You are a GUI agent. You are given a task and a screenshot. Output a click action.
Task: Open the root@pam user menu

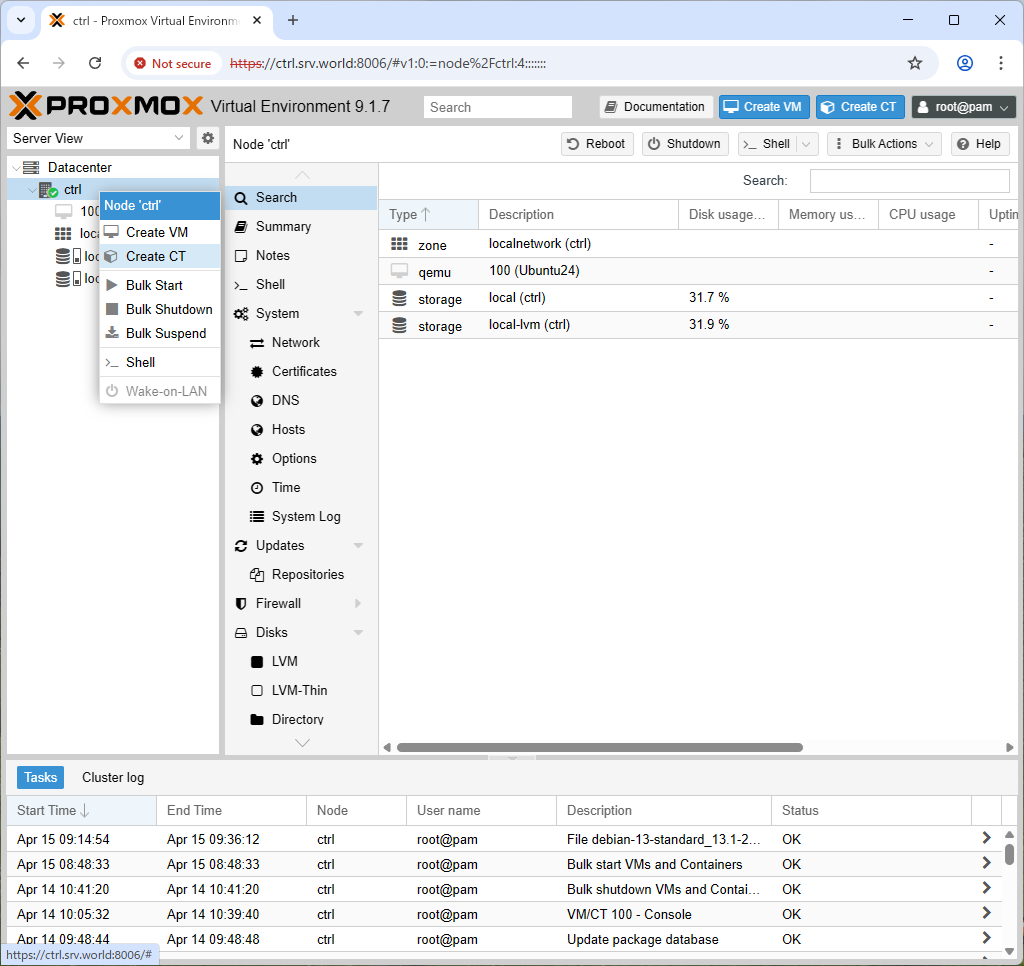coord(963,107)
